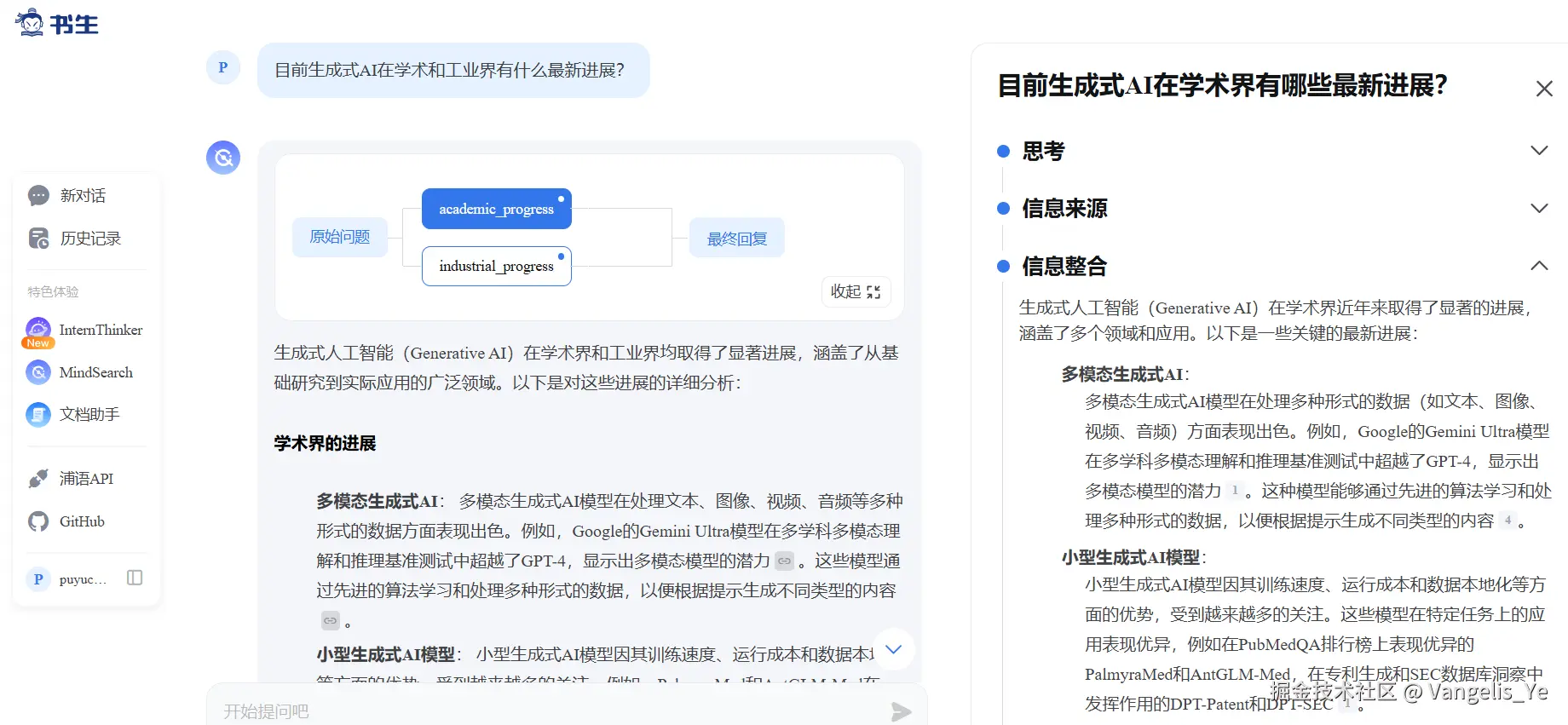This screenshot has width=1568, height=725.
Task: Click the send message arrow icon
Action: tap(901, 711)
